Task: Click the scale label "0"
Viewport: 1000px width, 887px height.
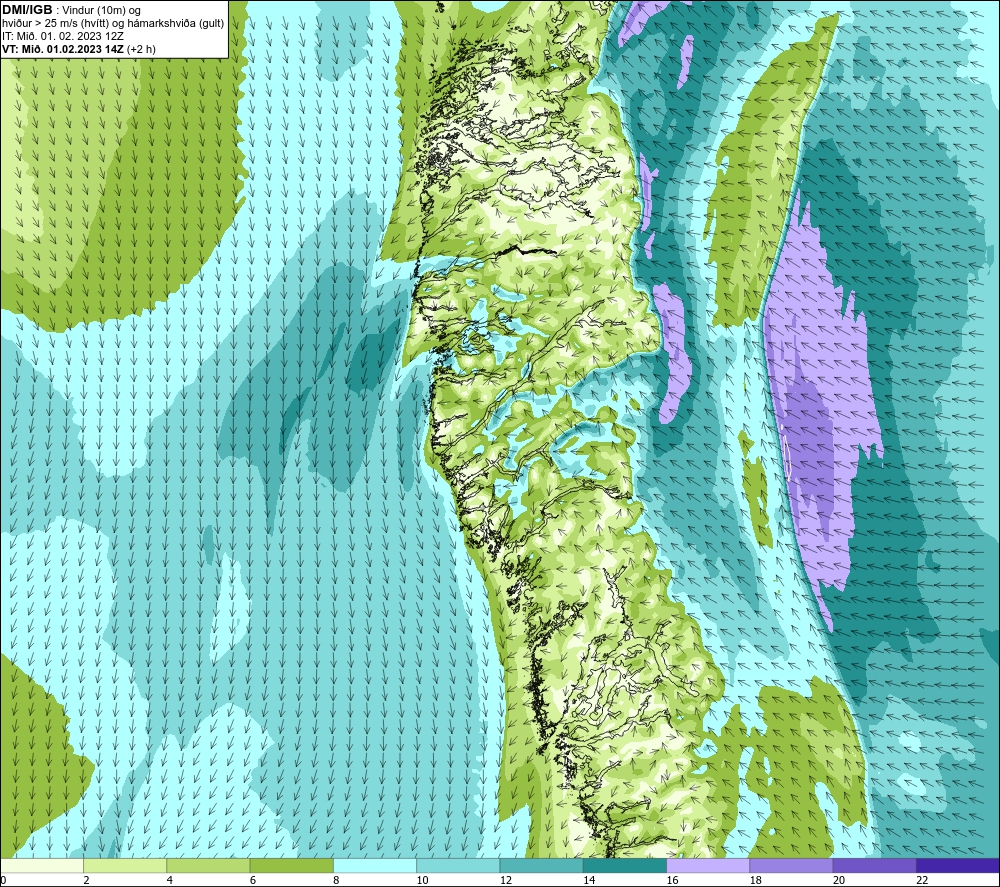Action: [x=3, y=880]
